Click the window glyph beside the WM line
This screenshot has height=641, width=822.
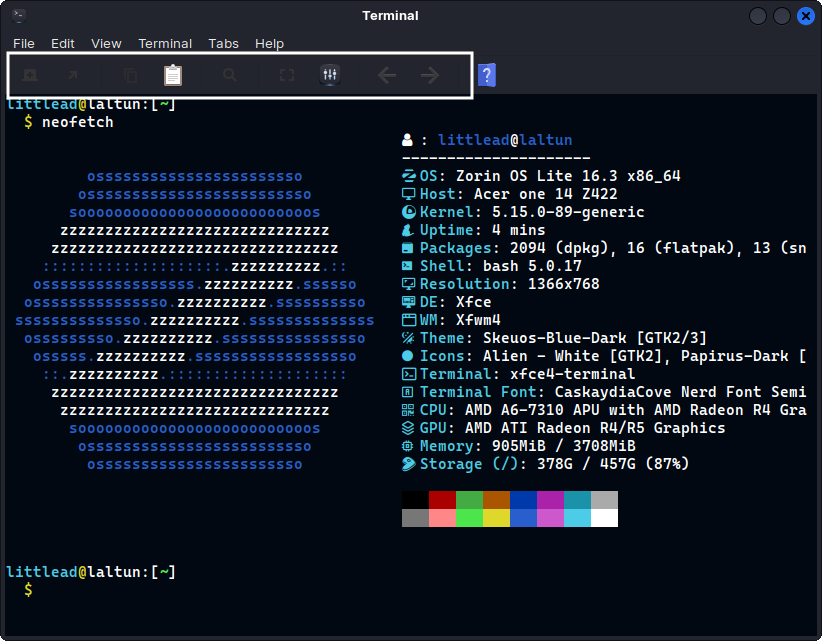(x=408, y=320)
